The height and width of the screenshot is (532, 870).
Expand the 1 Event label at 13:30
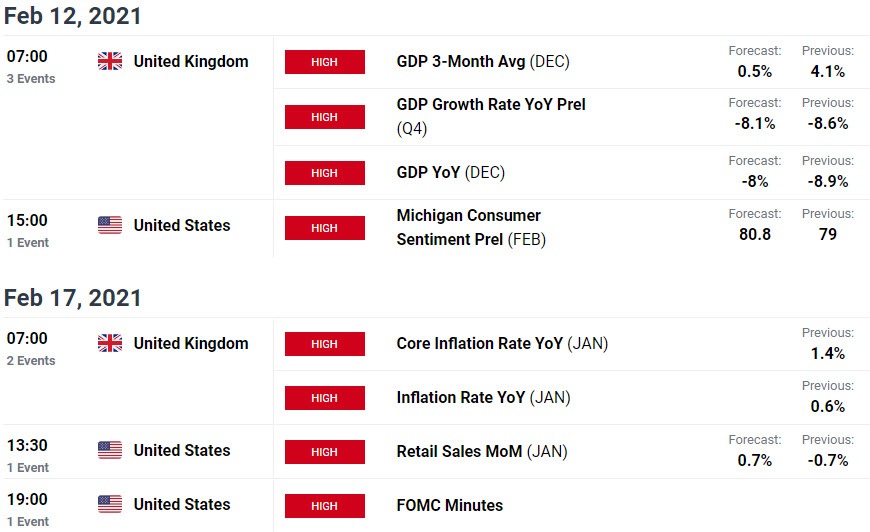point(28,468)
